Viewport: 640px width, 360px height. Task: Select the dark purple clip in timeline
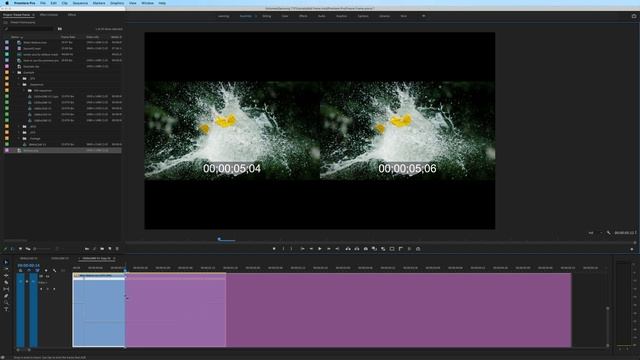coord(399,310)
